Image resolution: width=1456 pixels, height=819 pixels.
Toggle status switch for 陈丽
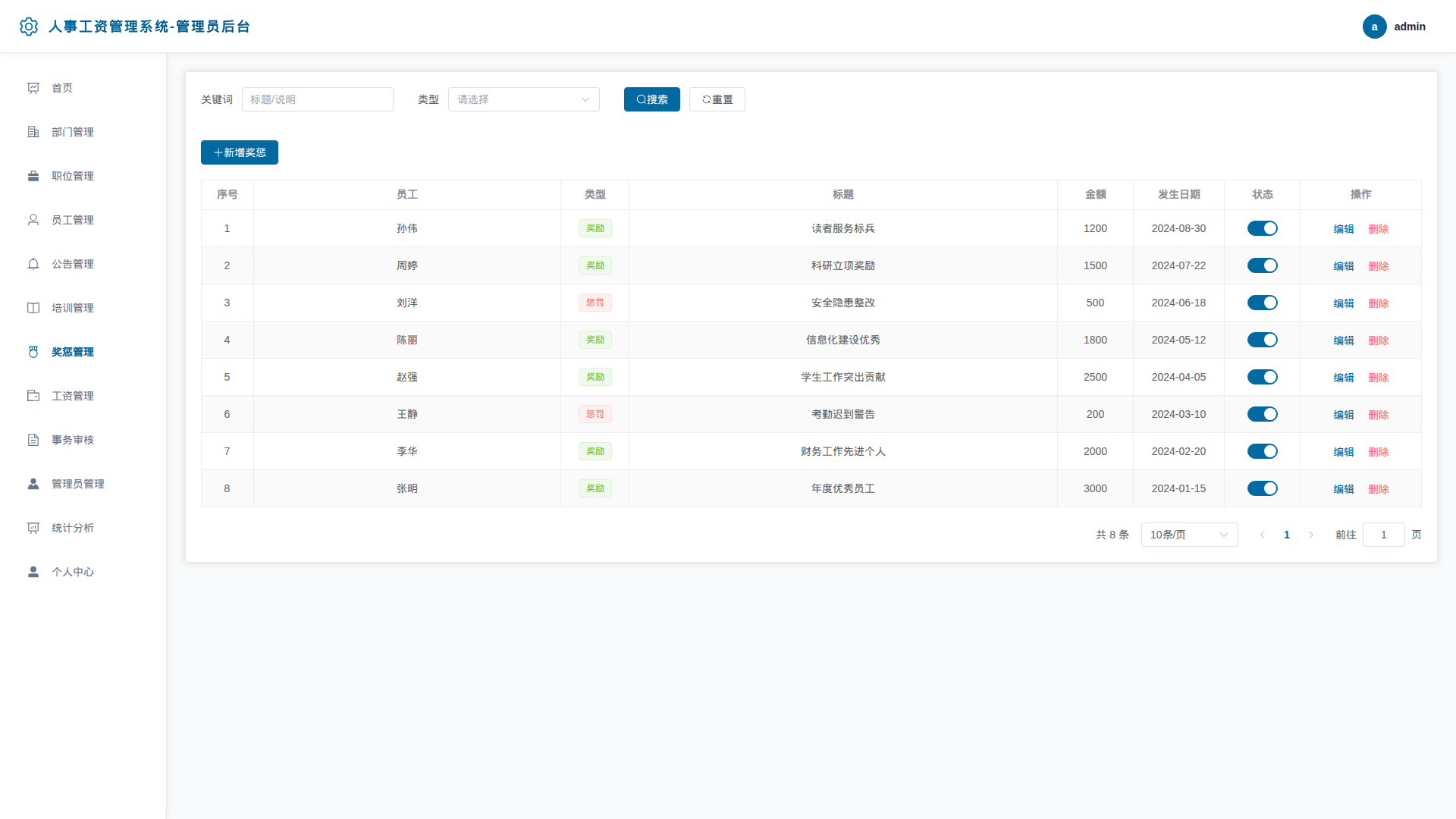(x=1262, y=340)
